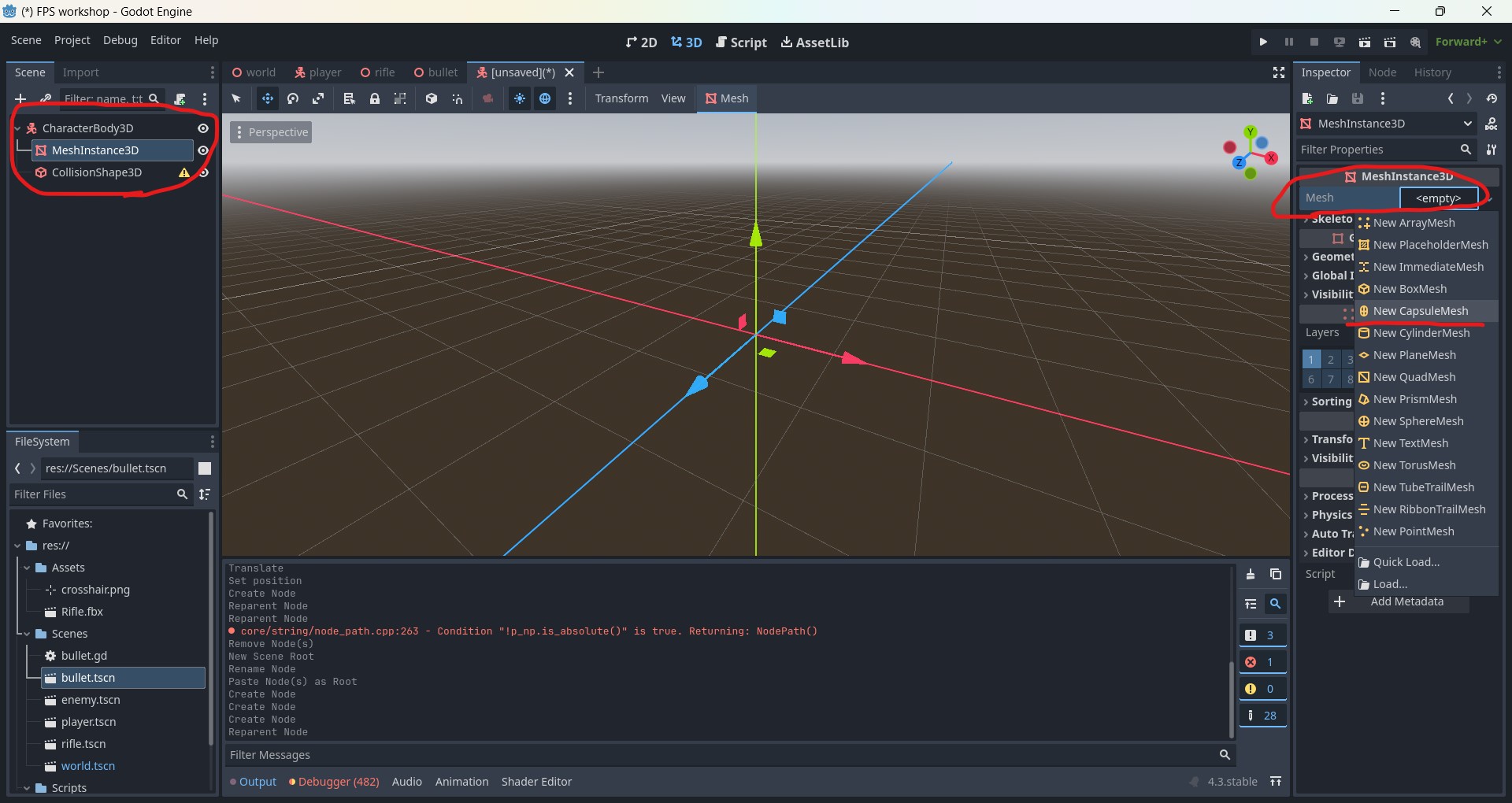Click the Filter Files search field

point(94,494)
